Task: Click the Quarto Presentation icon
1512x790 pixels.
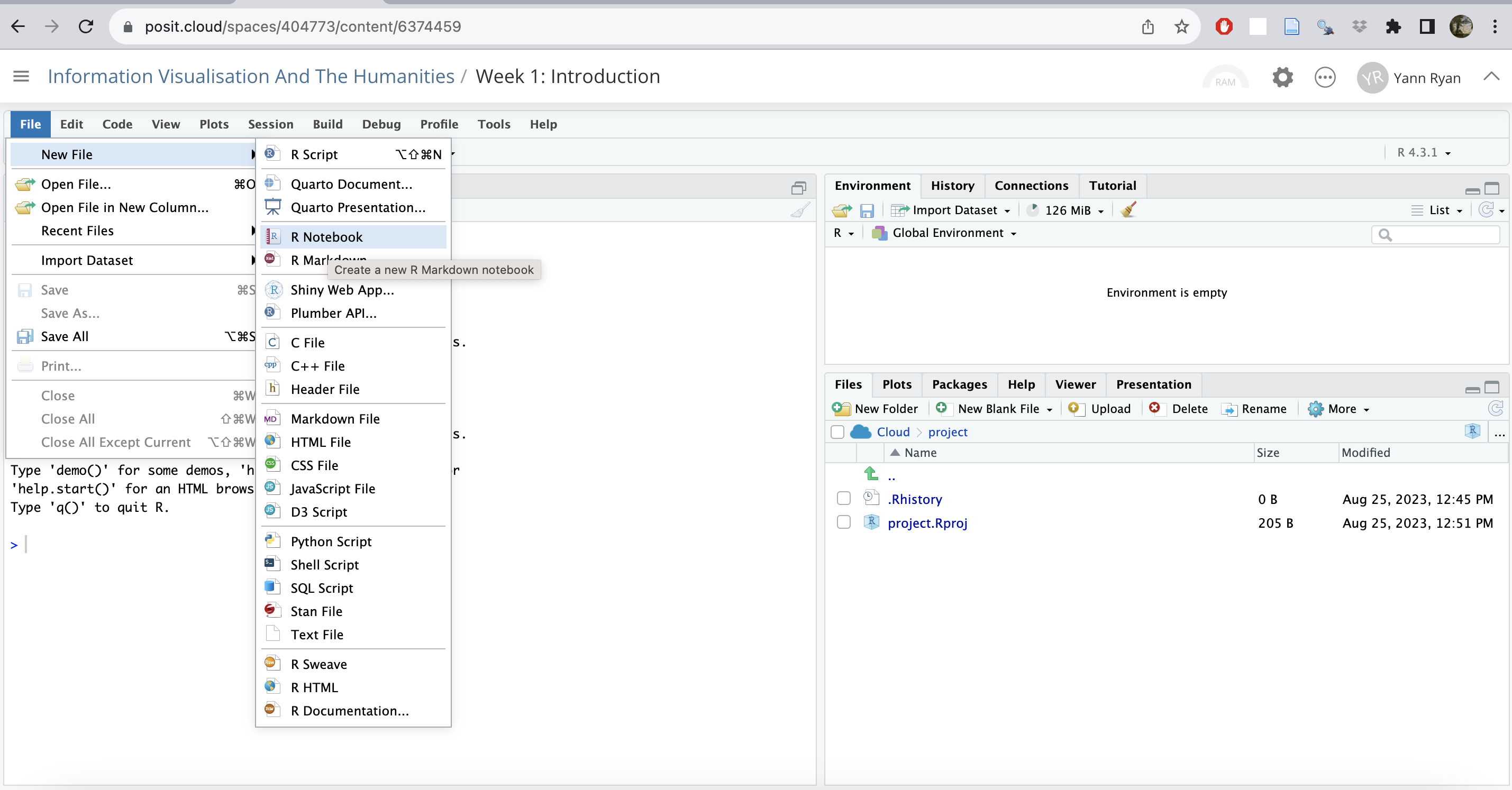Action: 272,207
